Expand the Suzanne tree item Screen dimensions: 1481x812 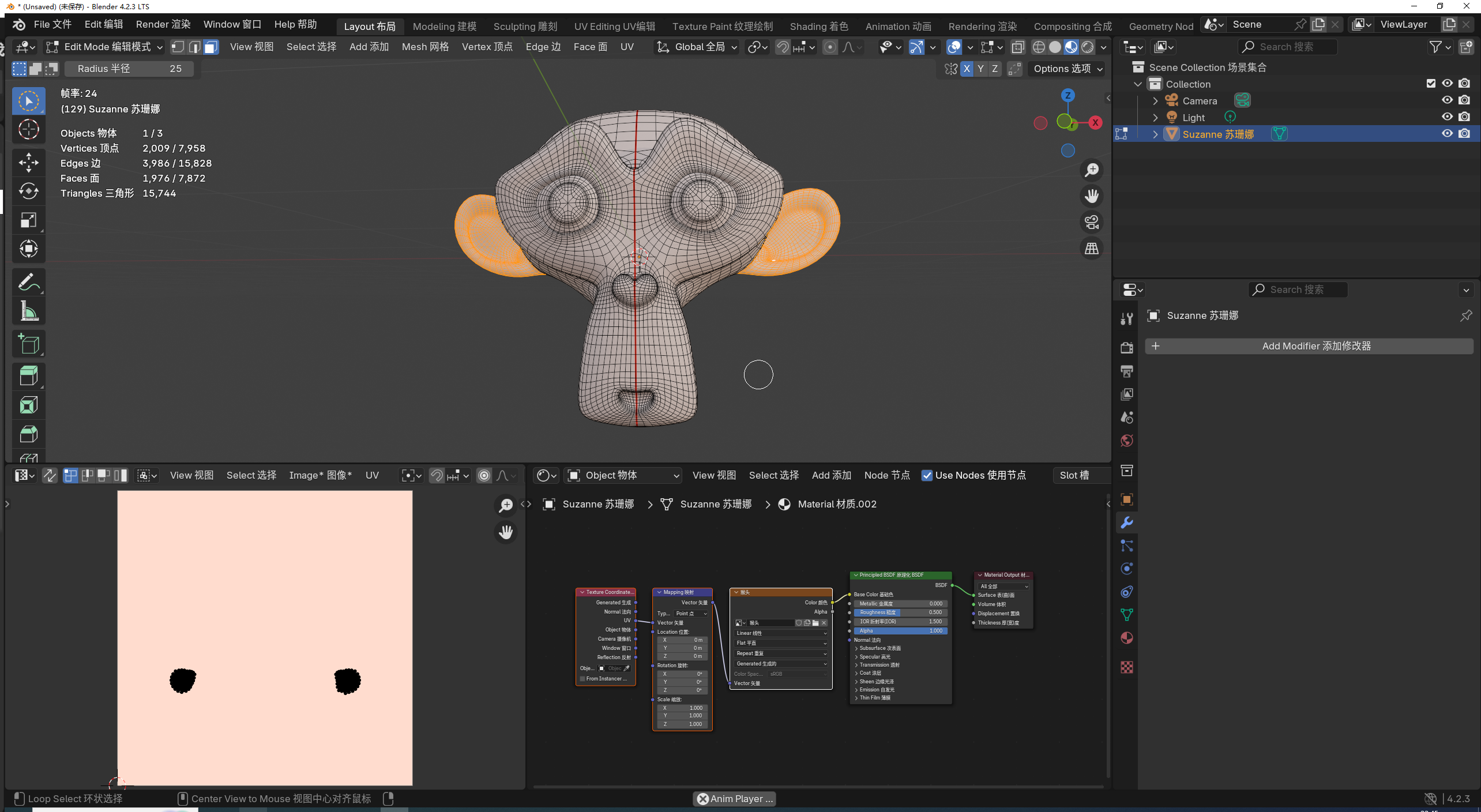point(1155,134)
